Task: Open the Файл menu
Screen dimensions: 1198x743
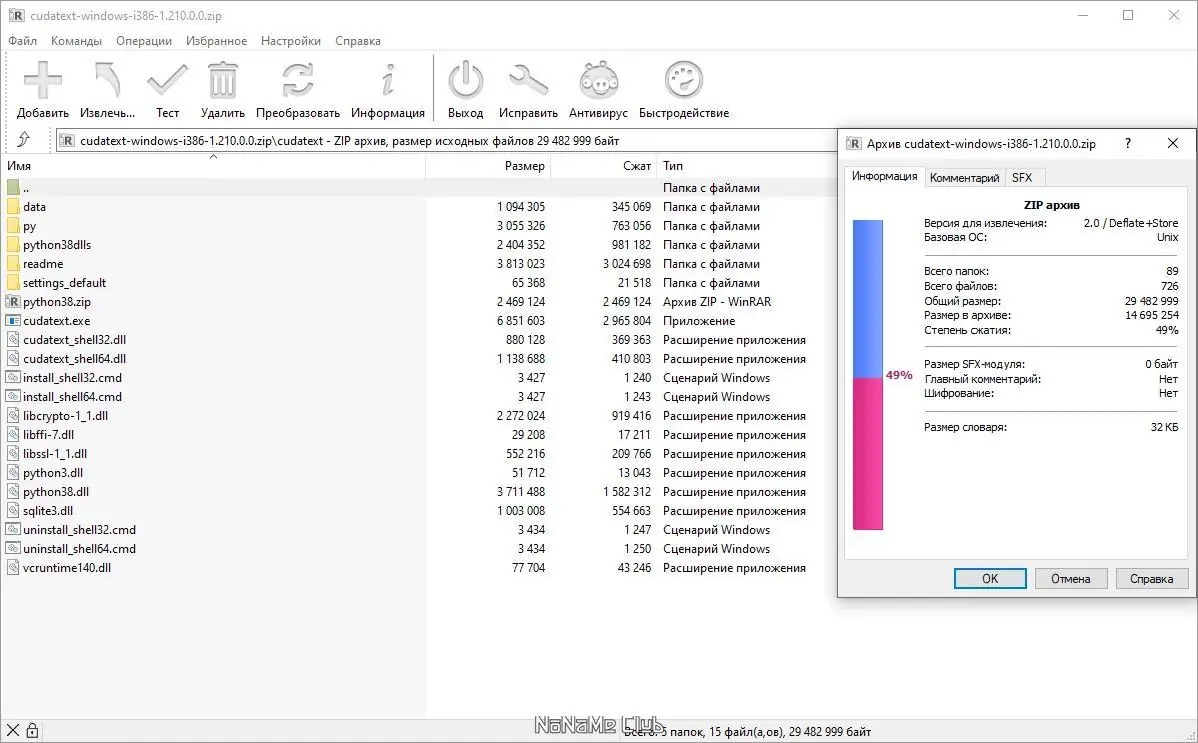Action: click(x=22, y=41)
